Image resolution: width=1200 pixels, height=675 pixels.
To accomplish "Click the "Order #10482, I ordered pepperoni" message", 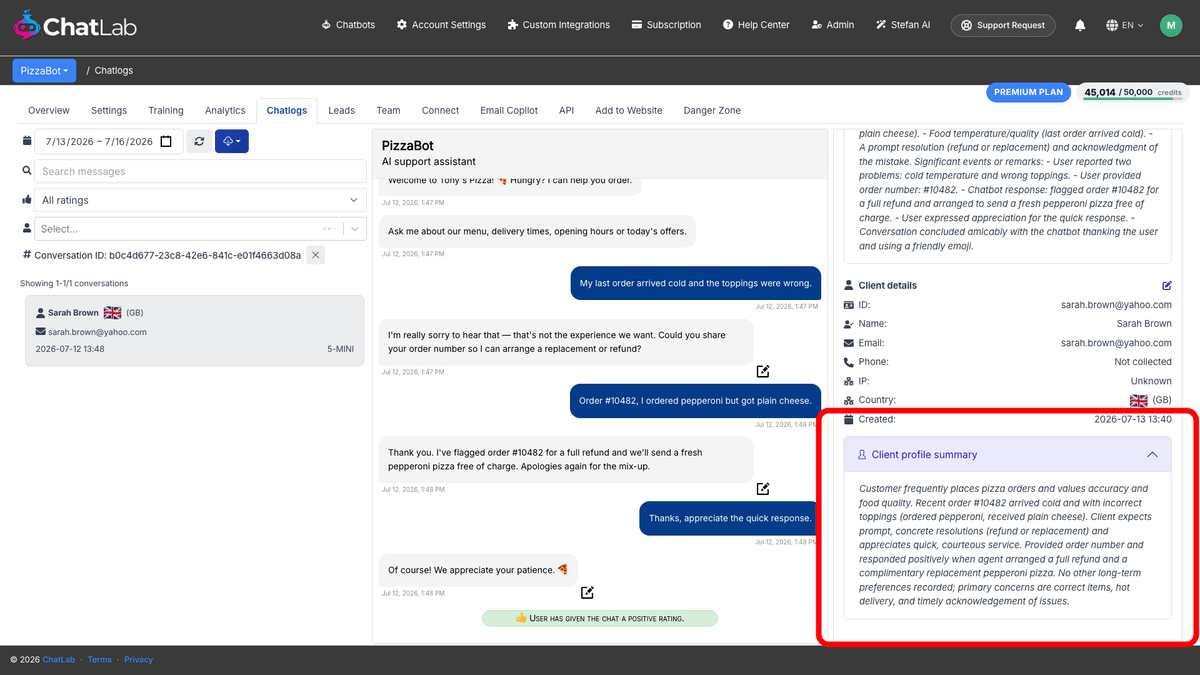I will click(x=695, y=401).
